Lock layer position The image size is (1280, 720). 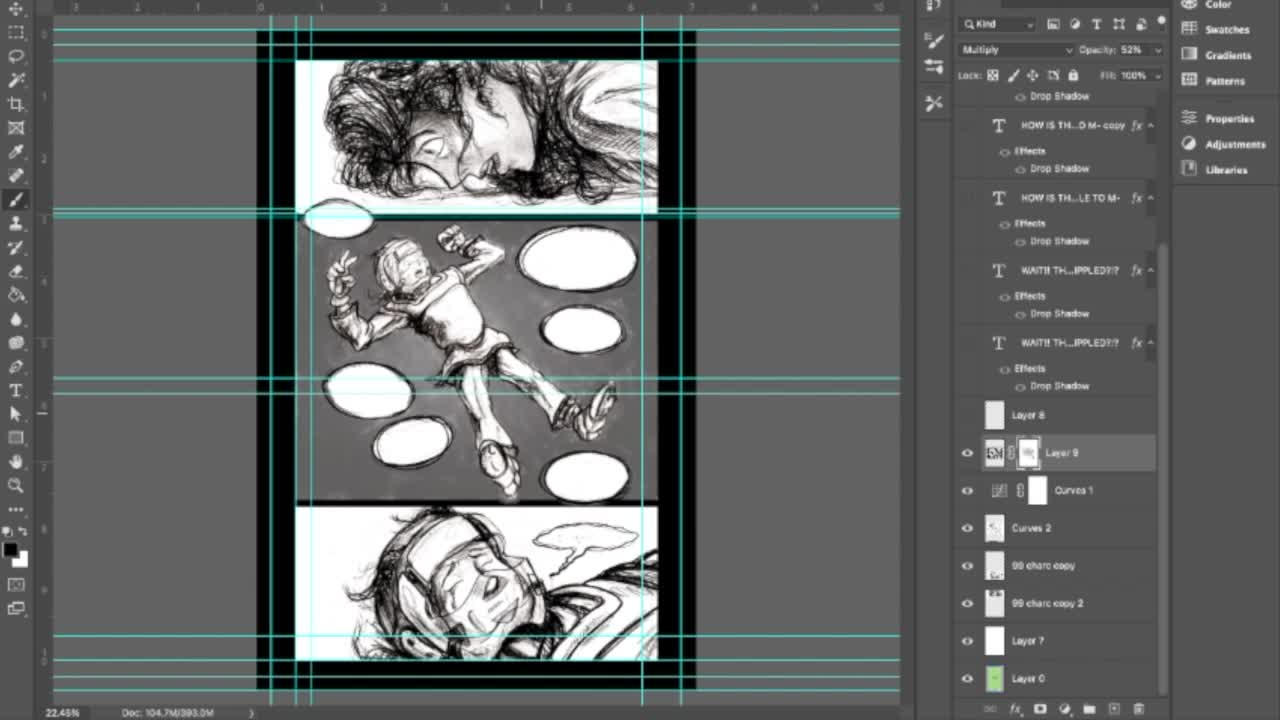tap(1033, 75)
